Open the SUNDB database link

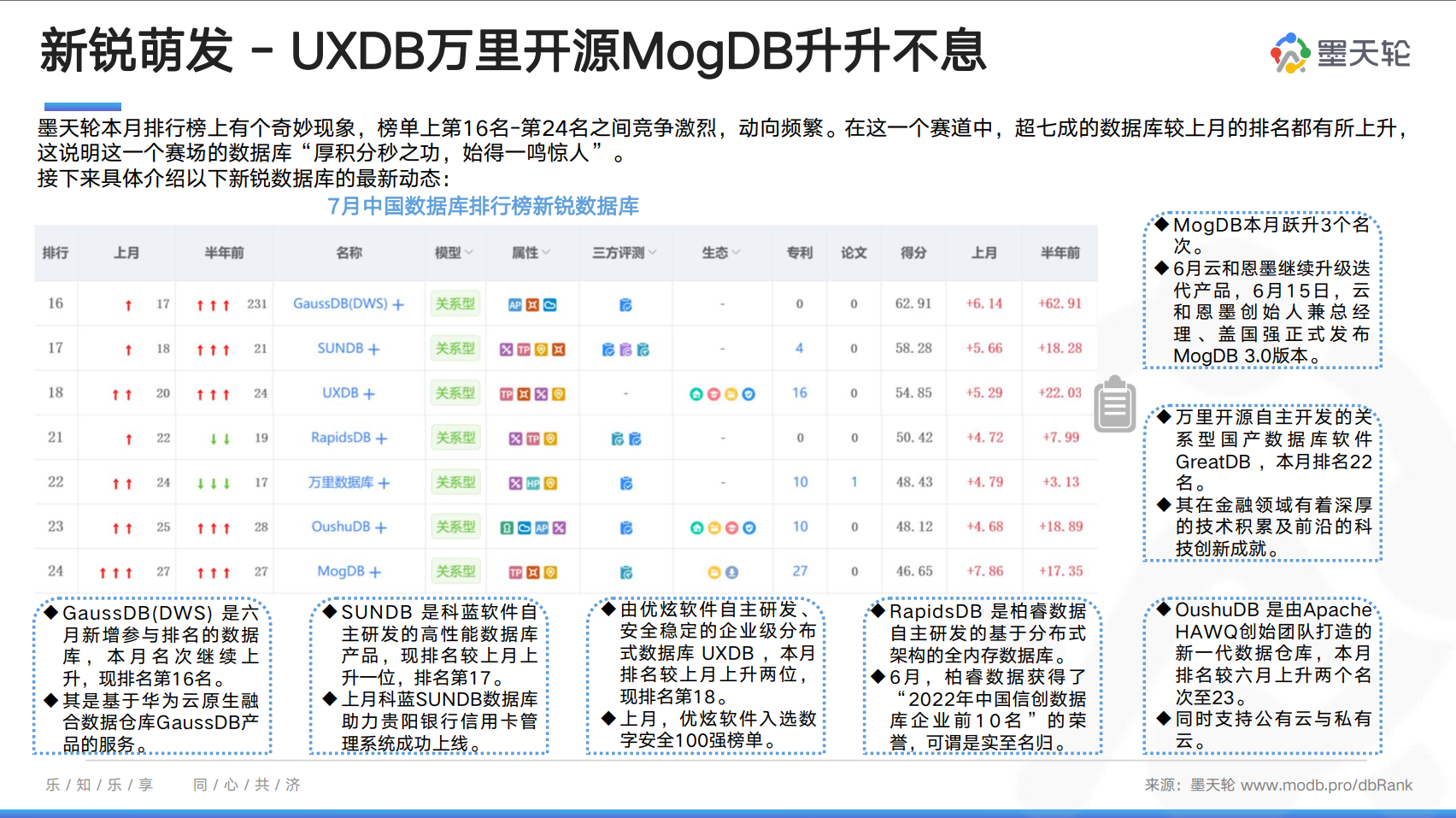[340, 348]
